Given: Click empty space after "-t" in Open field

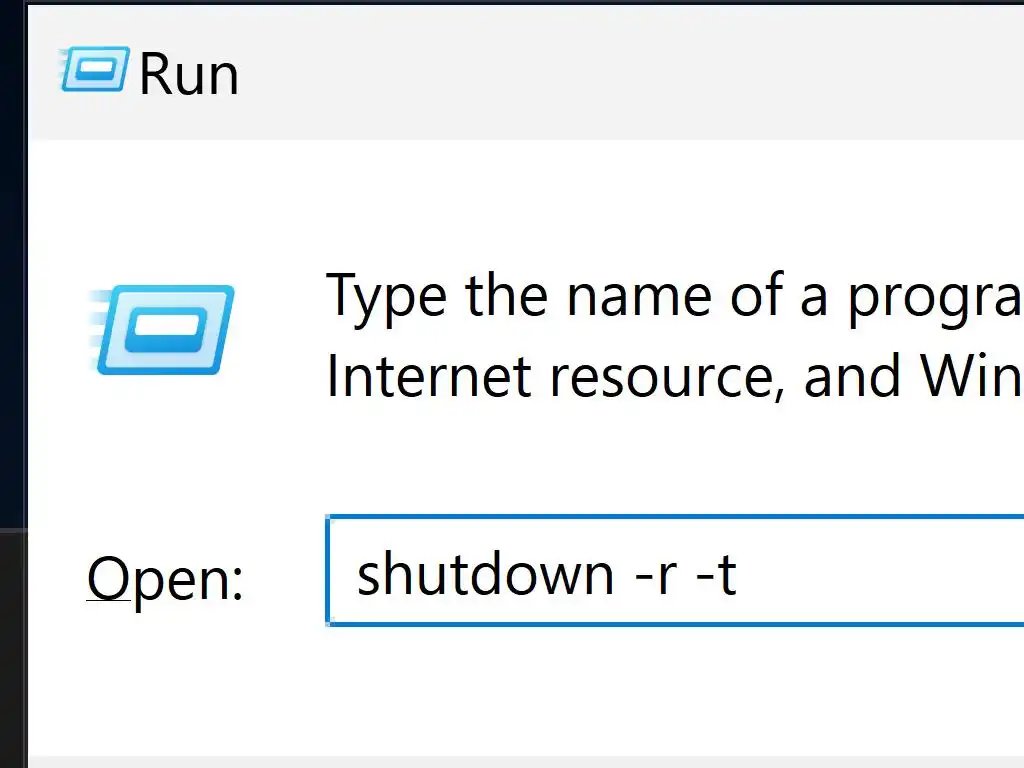Looking at the screenshot, I should pos(882,573).
